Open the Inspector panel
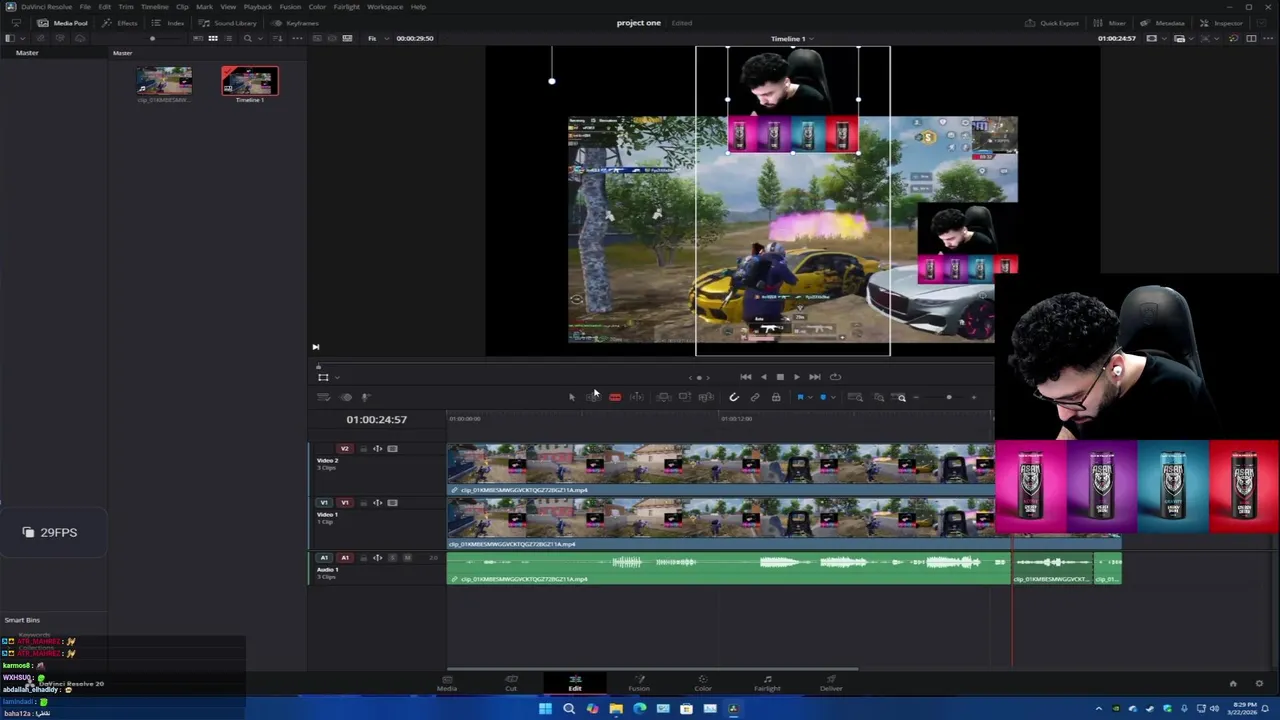This screenshot has height=720, width=1280. pos(1222,23)
